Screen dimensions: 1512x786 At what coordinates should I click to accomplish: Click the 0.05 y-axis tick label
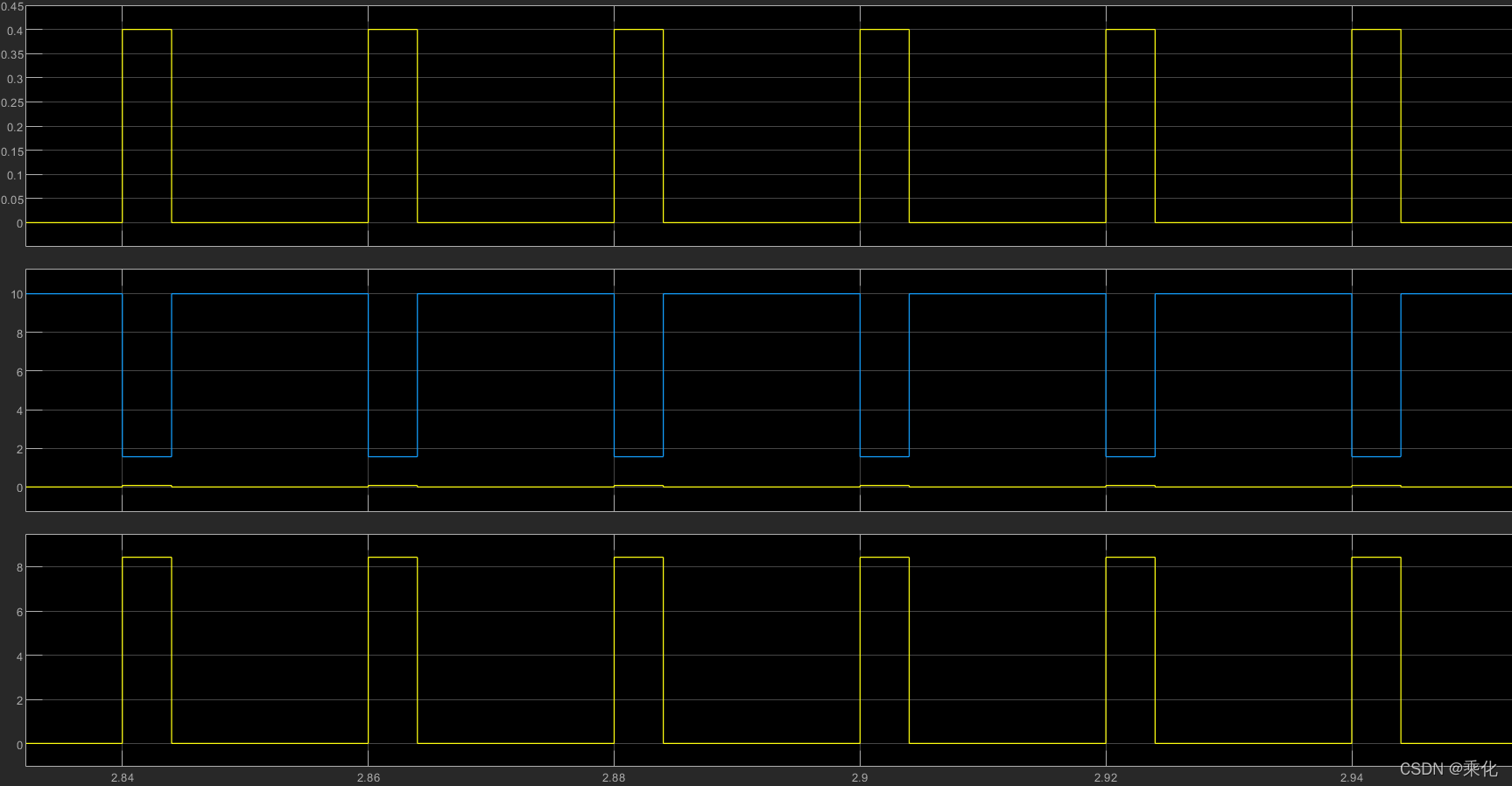(12, 200)
